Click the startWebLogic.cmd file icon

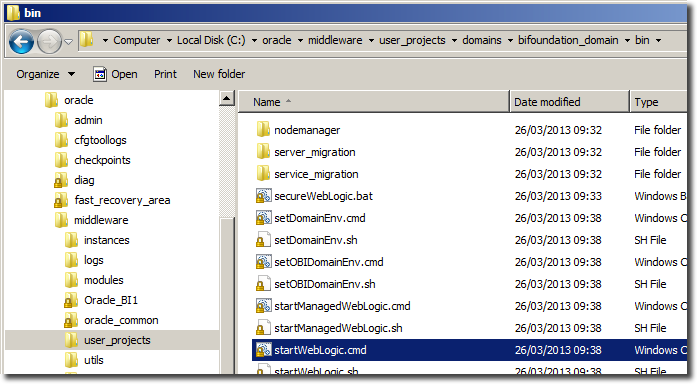pos(263,350)
